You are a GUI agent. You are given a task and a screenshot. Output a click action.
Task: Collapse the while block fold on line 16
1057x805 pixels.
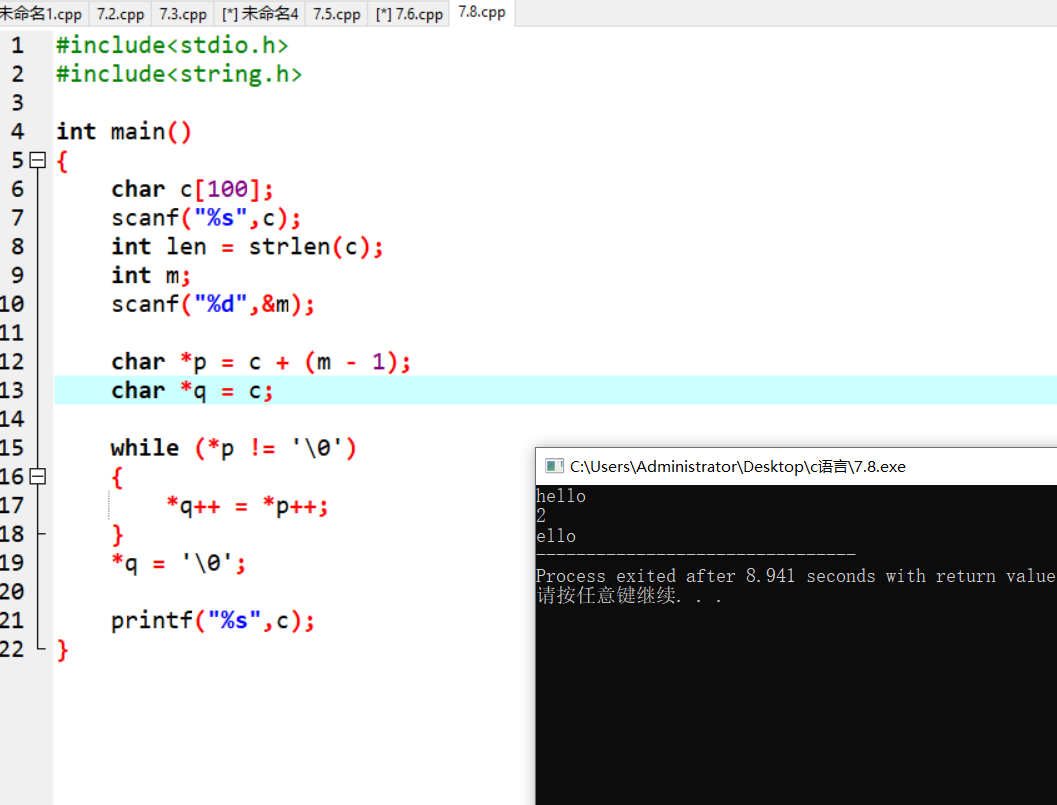coord(38,476)
